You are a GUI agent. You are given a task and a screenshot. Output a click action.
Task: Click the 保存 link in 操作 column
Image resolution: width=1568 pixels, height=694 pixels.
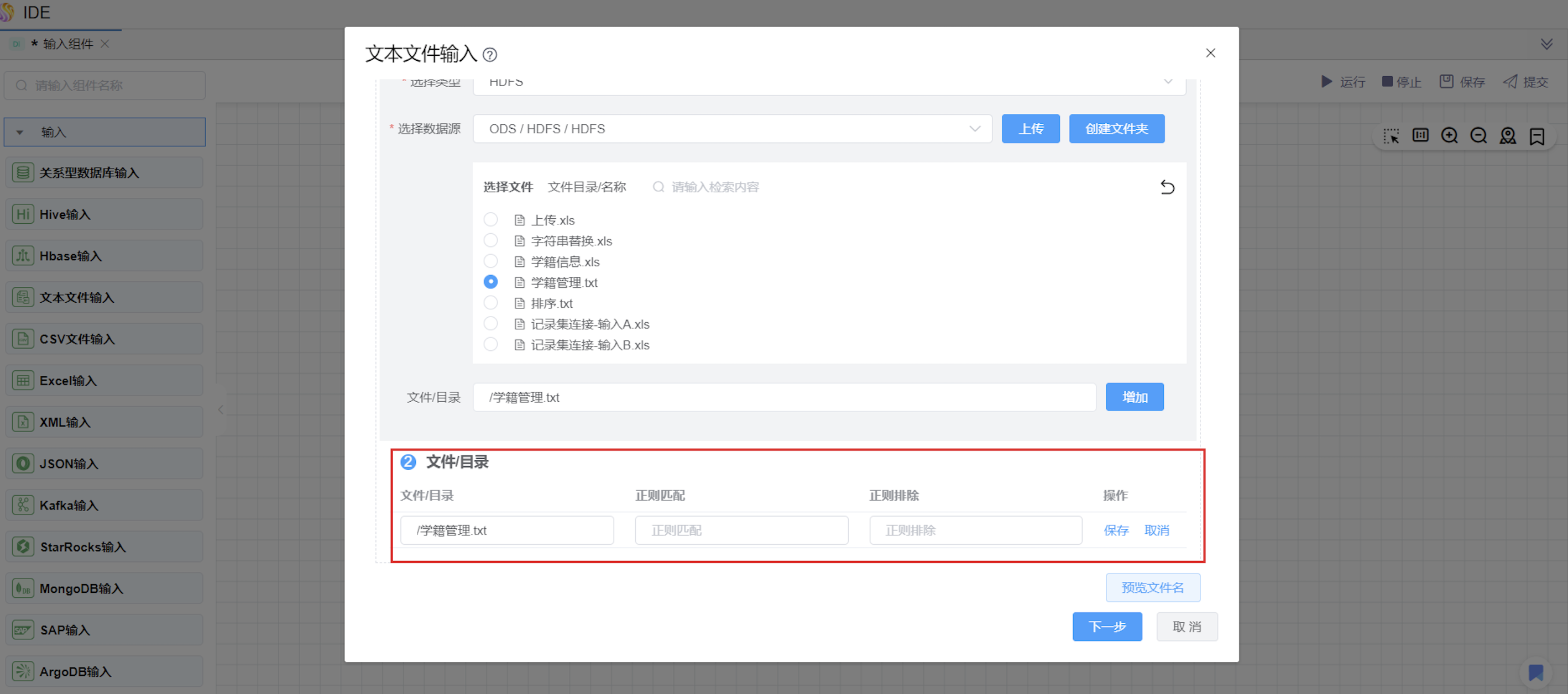1116,530
